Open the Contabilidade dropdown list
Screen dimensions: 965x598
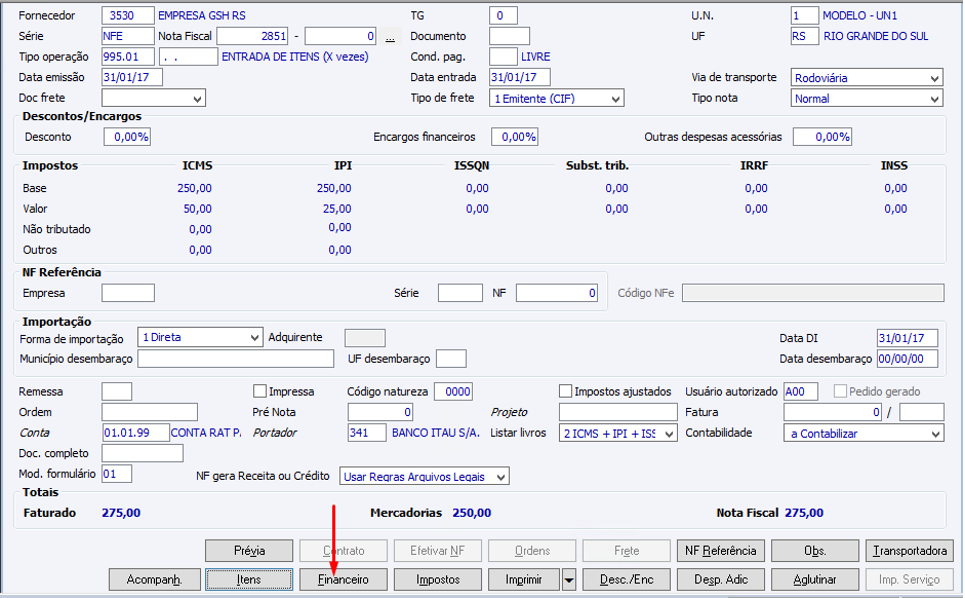[x=863, y=434]
